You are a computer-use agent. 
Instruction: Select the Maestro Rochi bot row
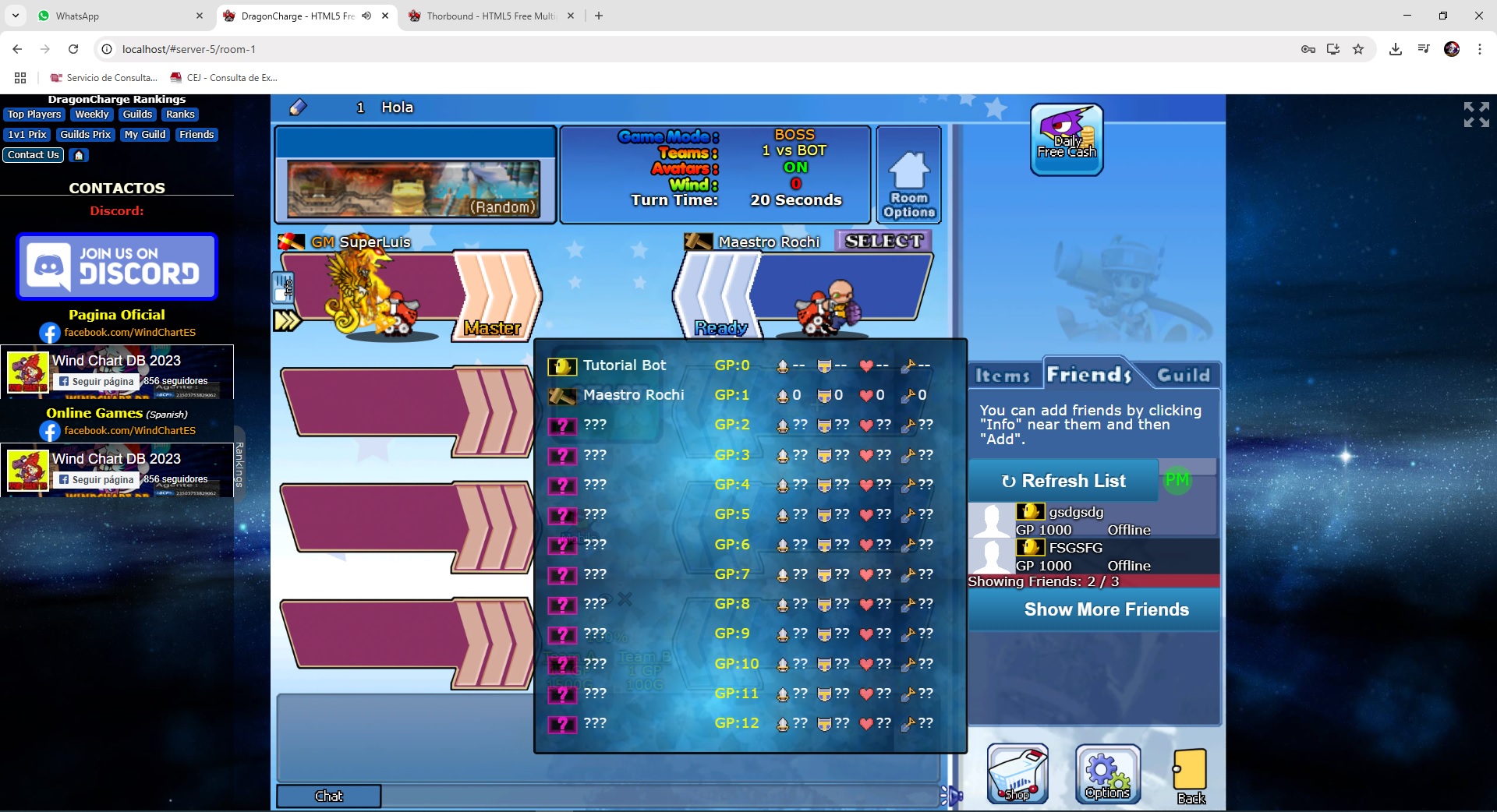750,395
